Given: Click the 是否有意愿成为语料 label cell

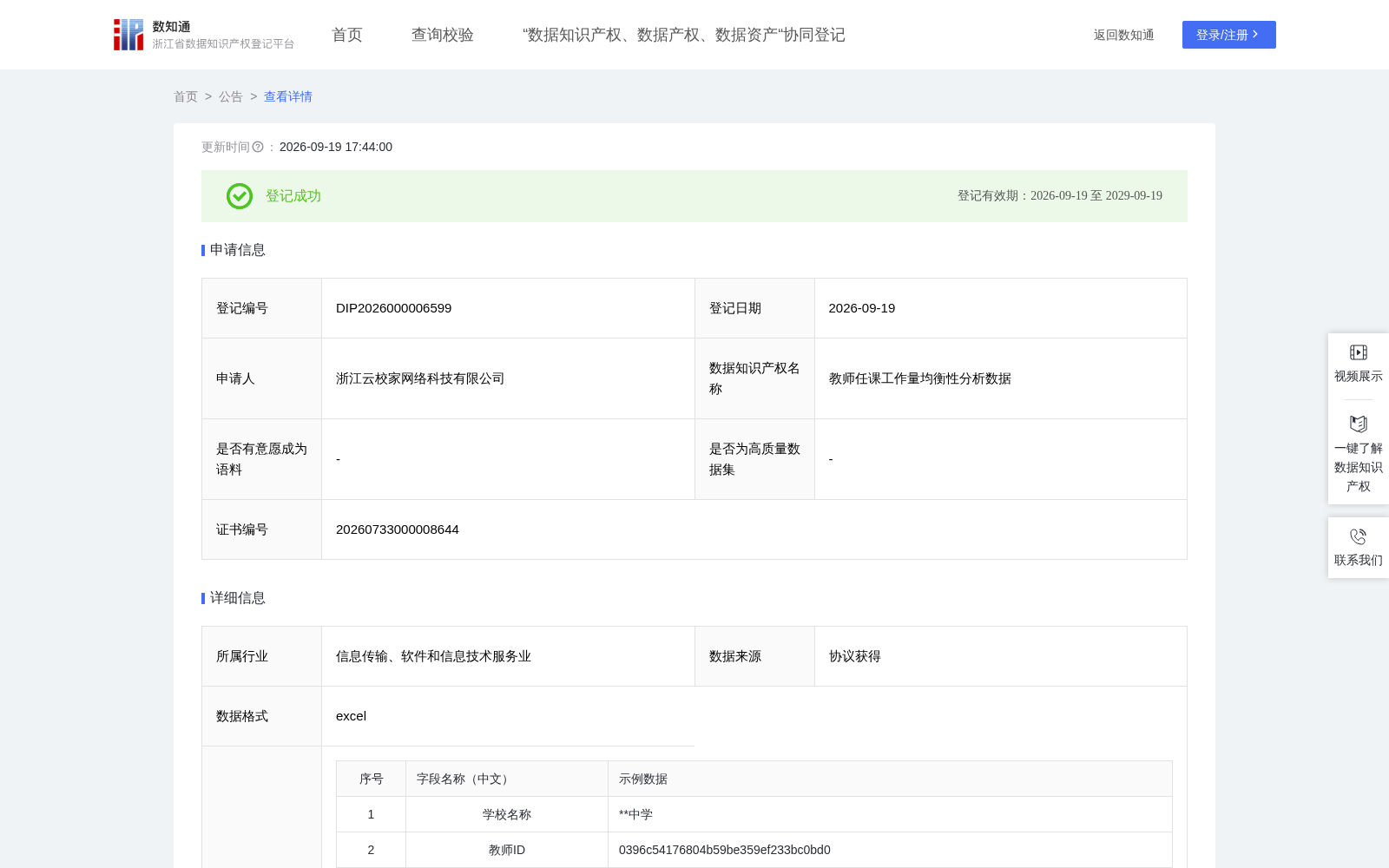Looking at the screenshot, I should pyautogui.click(x=262, y=459).
